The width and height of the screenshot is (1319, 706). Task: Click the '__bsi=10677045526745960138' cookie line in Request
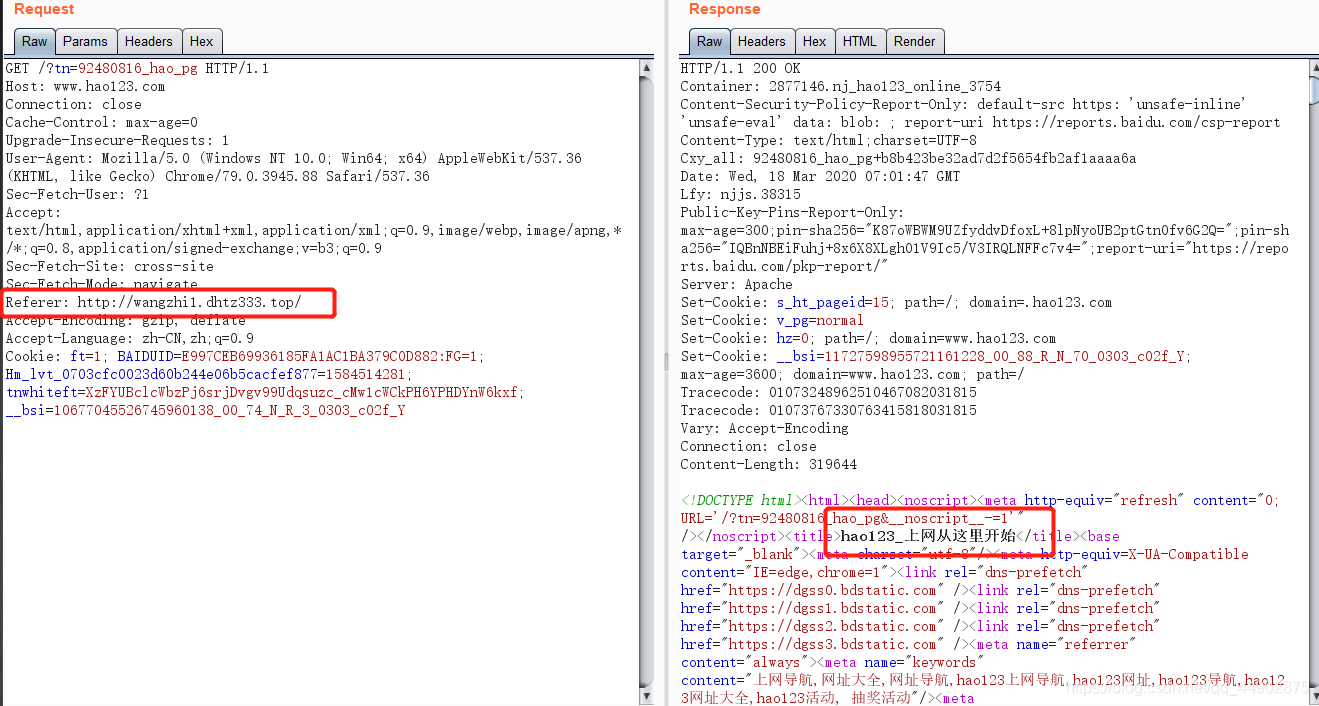pos(205,410)
